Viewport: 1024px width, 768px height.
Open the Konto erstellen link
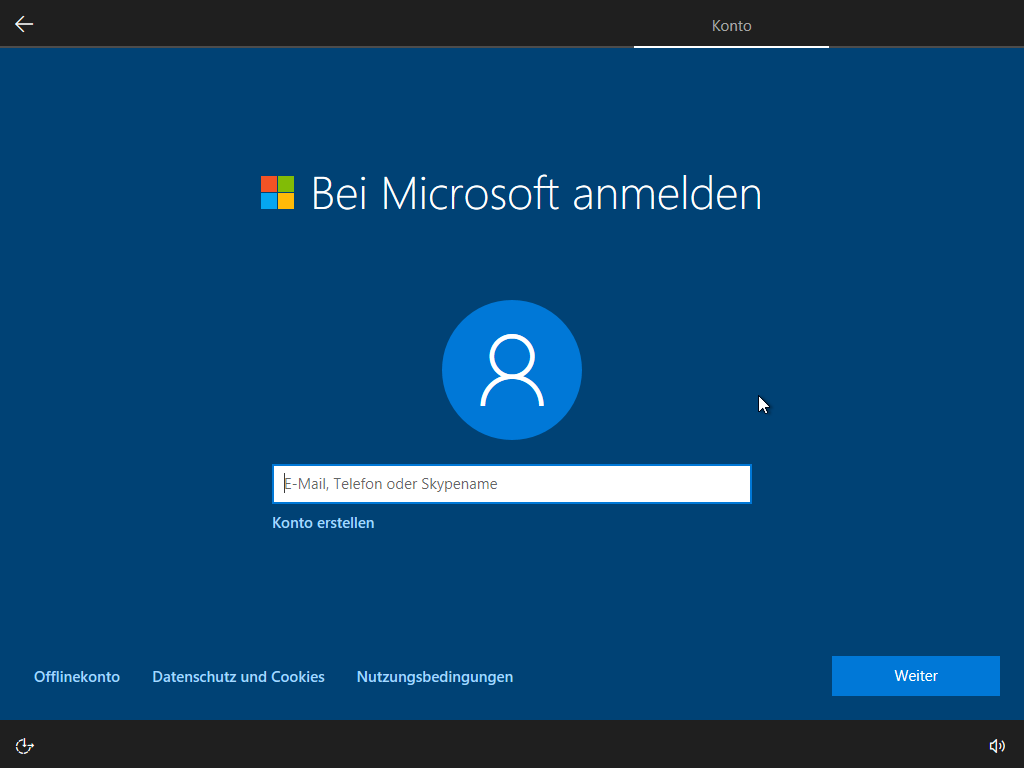pos(323,523)
